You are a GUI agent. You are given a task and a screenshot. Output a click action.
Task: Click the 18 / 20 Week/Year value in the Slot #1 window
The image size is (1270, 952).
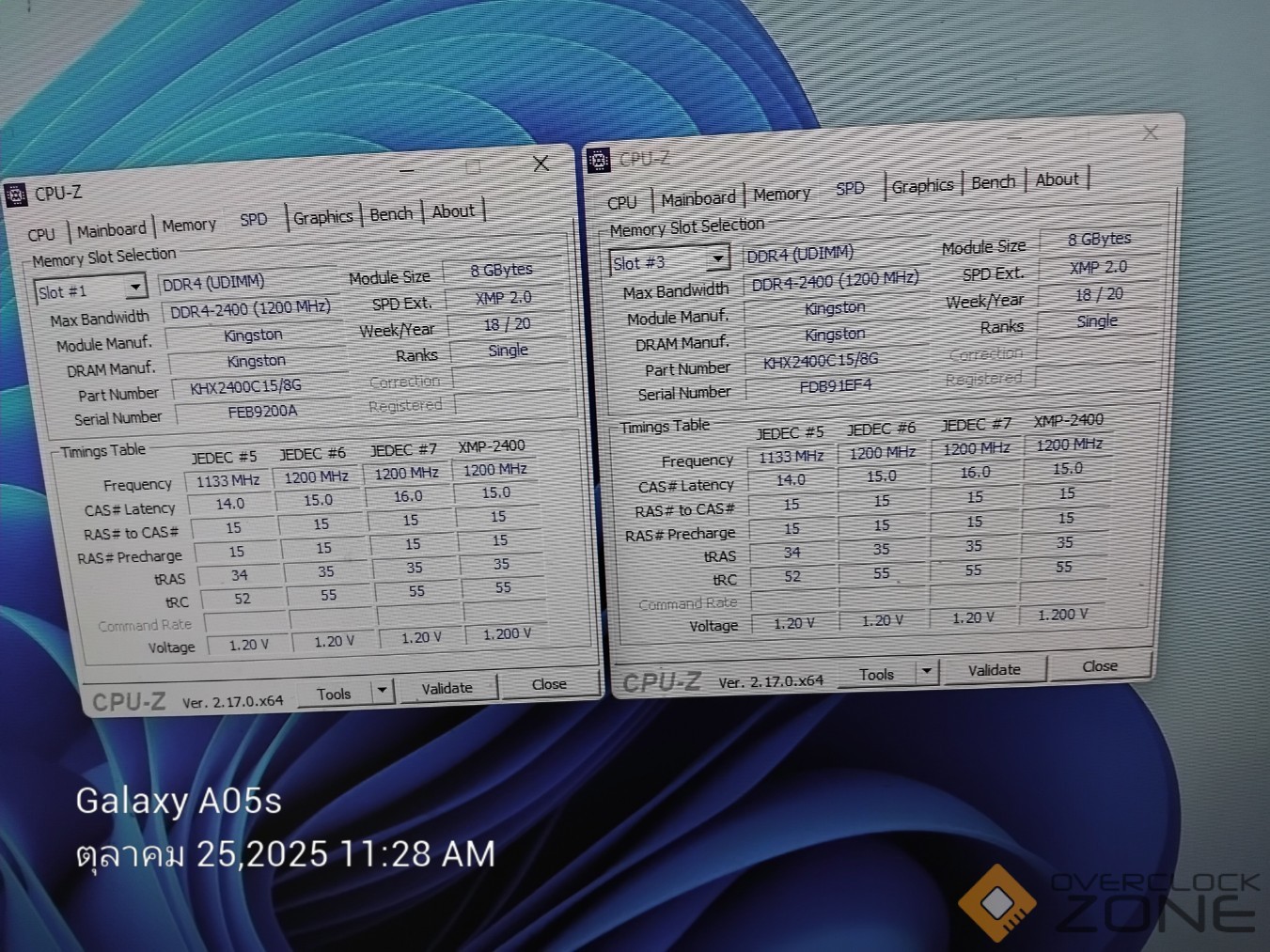tap(507, 324)
